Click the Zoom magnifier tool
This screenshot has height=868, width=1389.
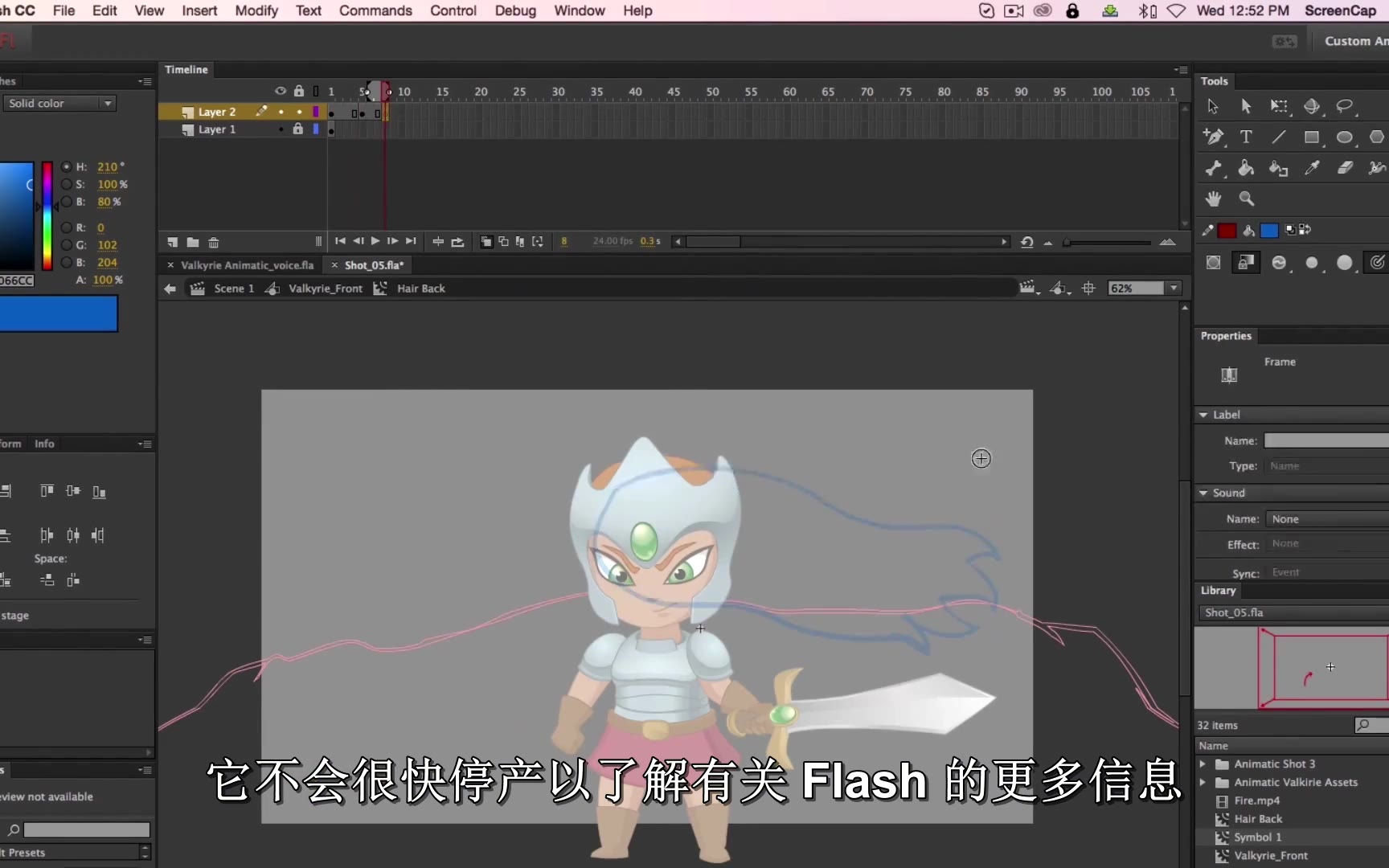[1246, 199]
